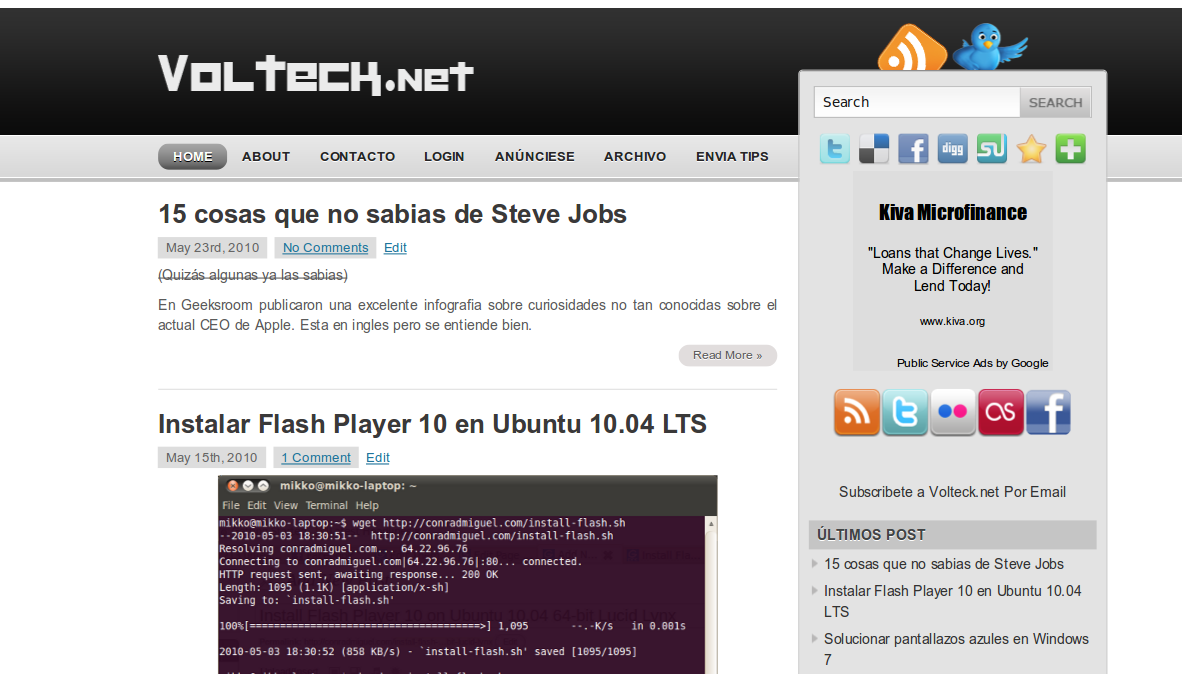Click the StumbleUpon share icon

(991, 149)
